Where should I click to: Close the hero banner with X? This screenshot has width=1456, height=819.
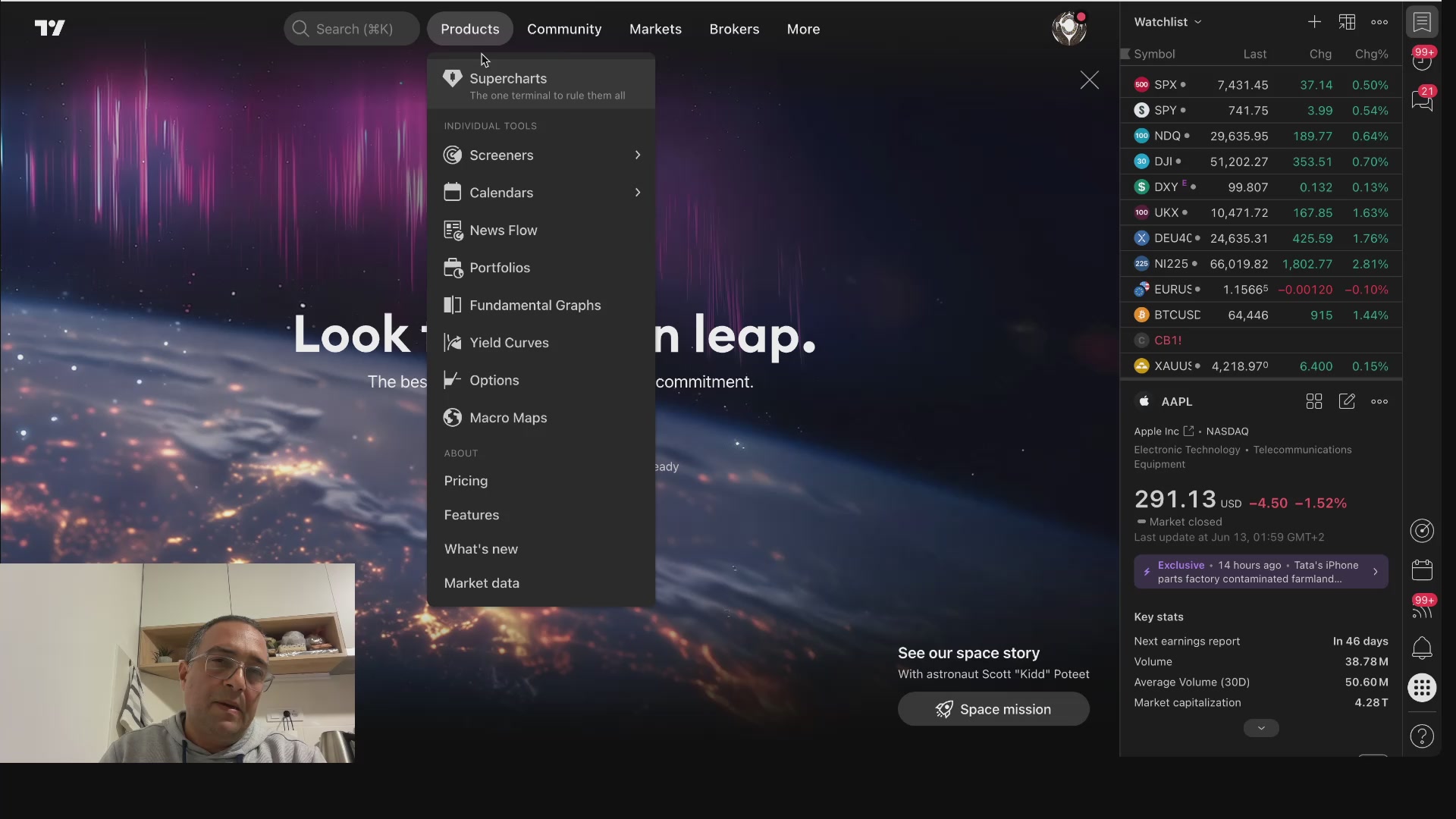coord(1090,80)
